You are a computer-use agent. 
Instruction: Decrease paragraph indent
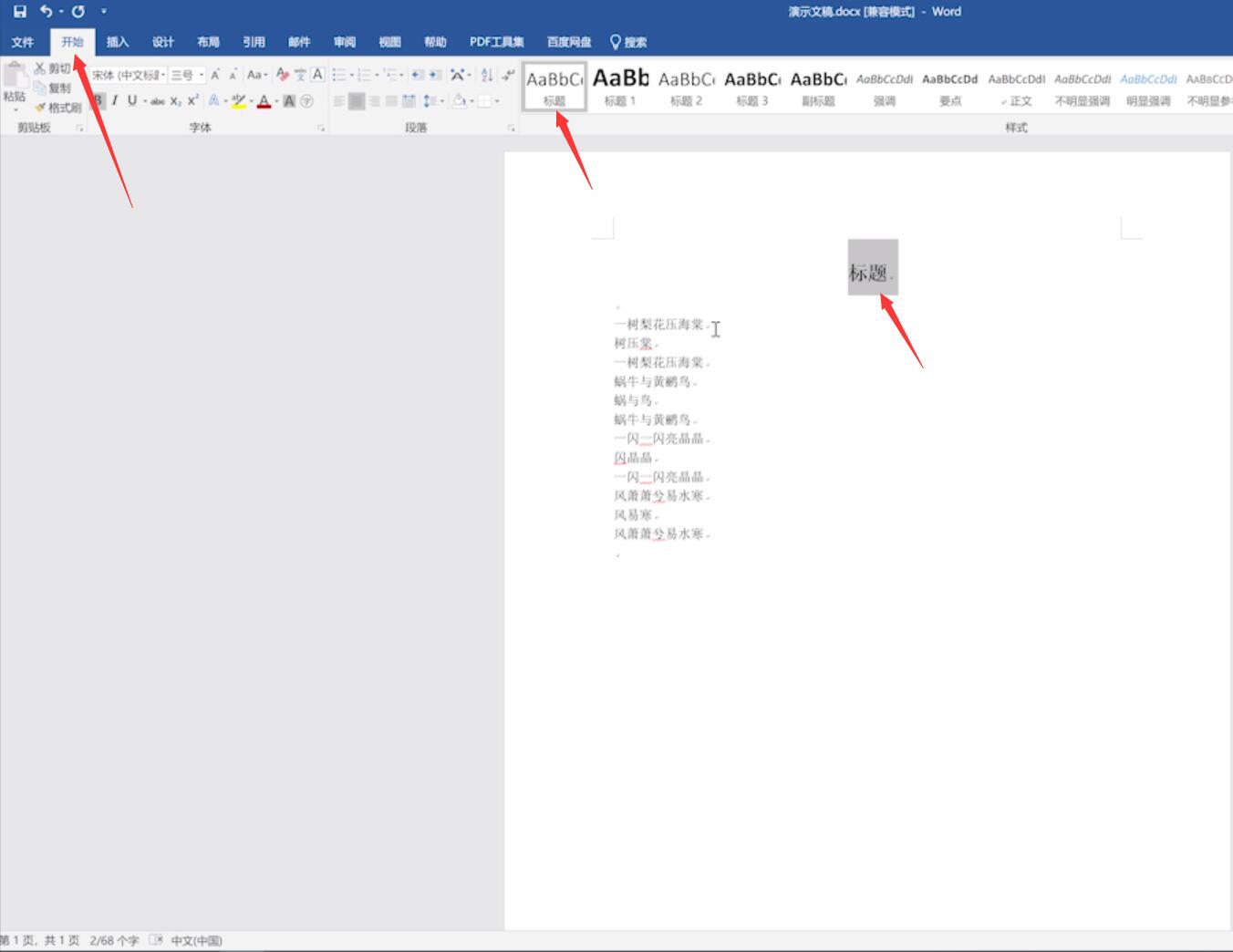(x=417, y=75)
